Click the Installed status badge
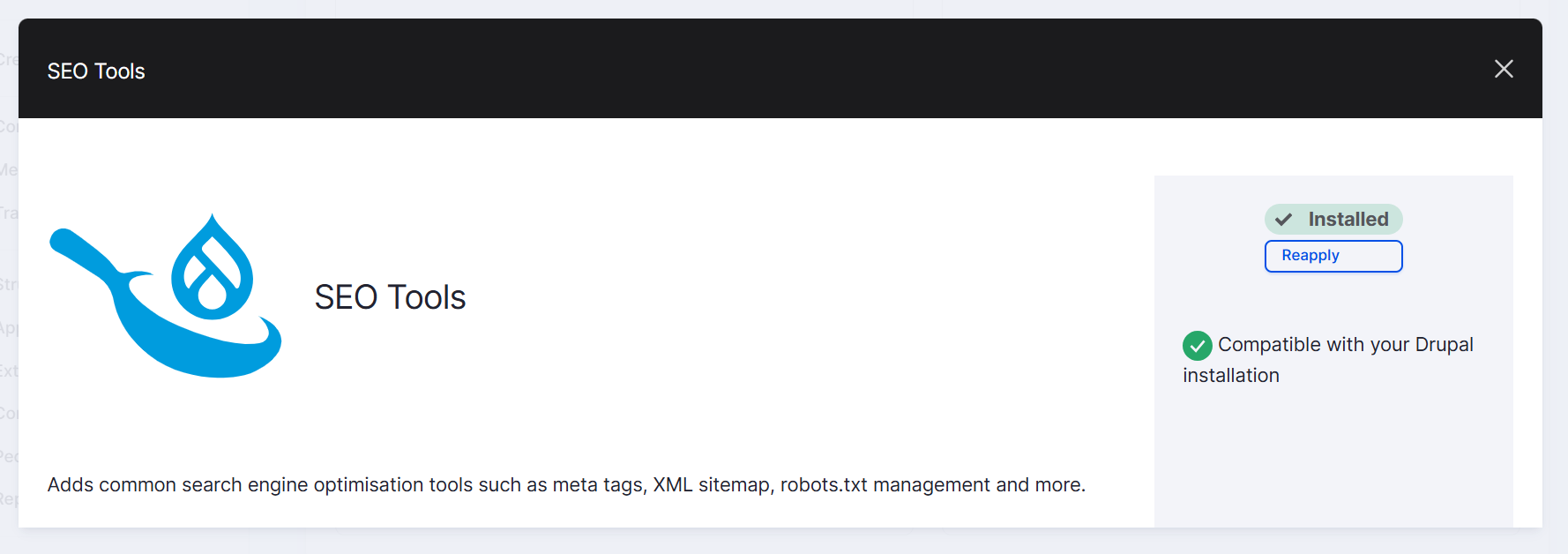 pos(1333,219)
